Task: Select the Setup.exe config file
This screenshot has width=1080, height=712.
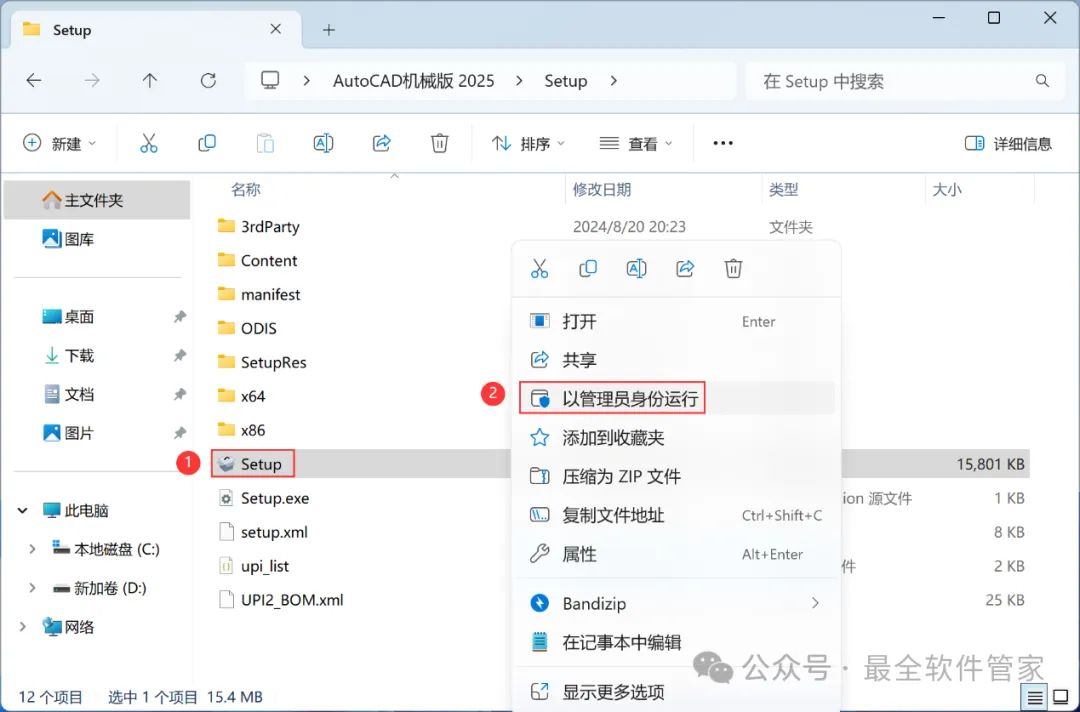Action: click(263, 498)
